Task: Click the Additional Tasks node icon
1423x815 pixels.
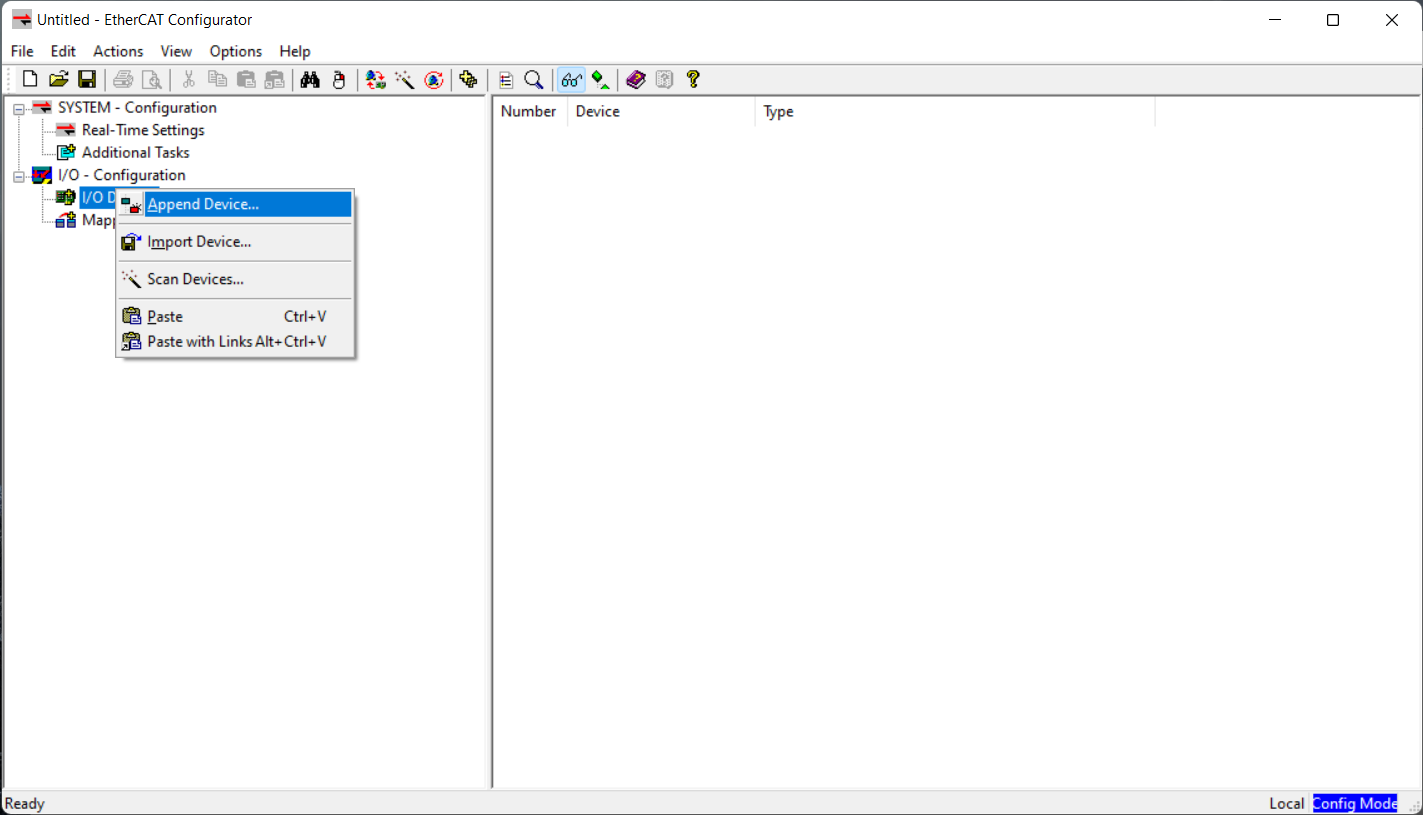Action: coord(66,152)
